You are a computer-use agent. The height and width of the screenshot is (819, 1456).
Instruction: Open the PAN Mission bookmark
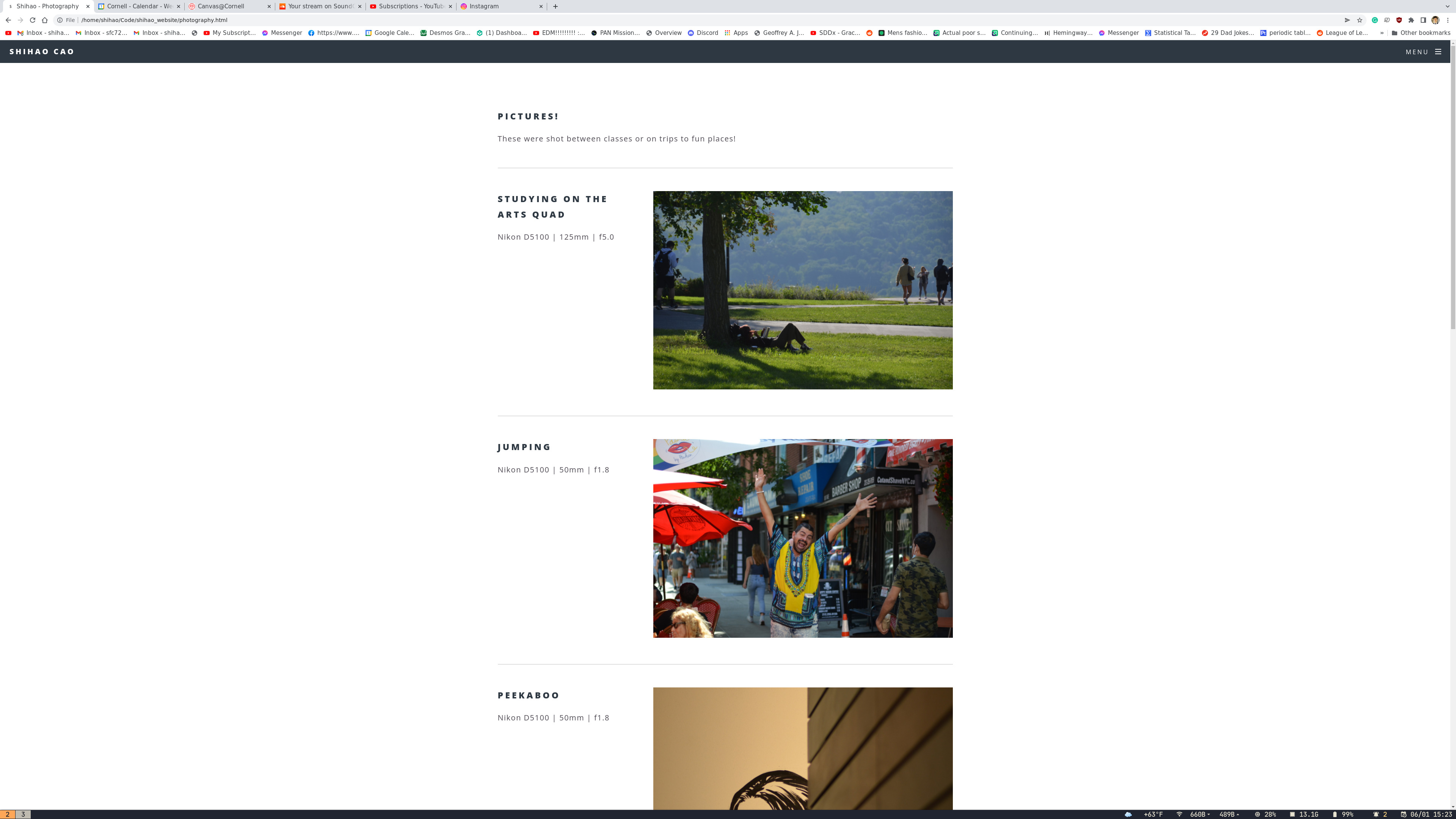[615, 33]
